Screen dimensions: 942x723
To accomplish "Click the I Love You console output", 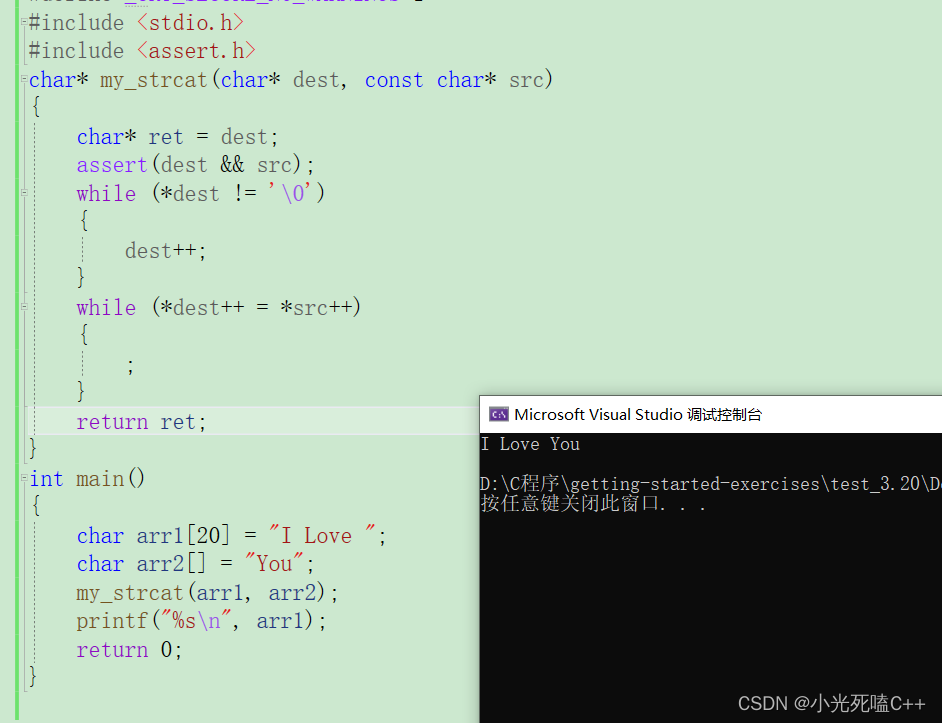I will tap(530, 444).
